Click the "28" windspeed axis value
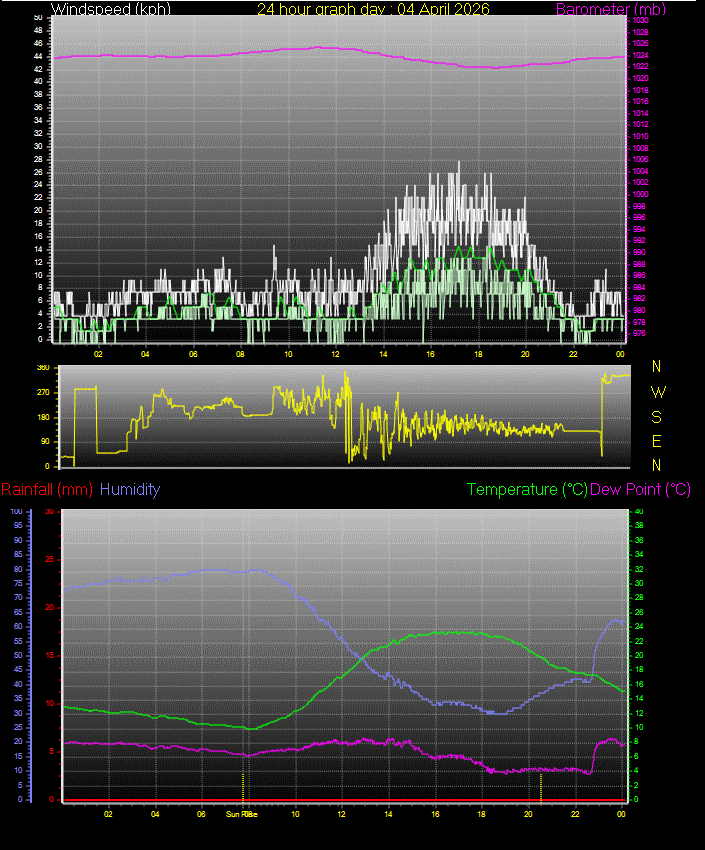This screenshot has height=850, width=705. 38,159
